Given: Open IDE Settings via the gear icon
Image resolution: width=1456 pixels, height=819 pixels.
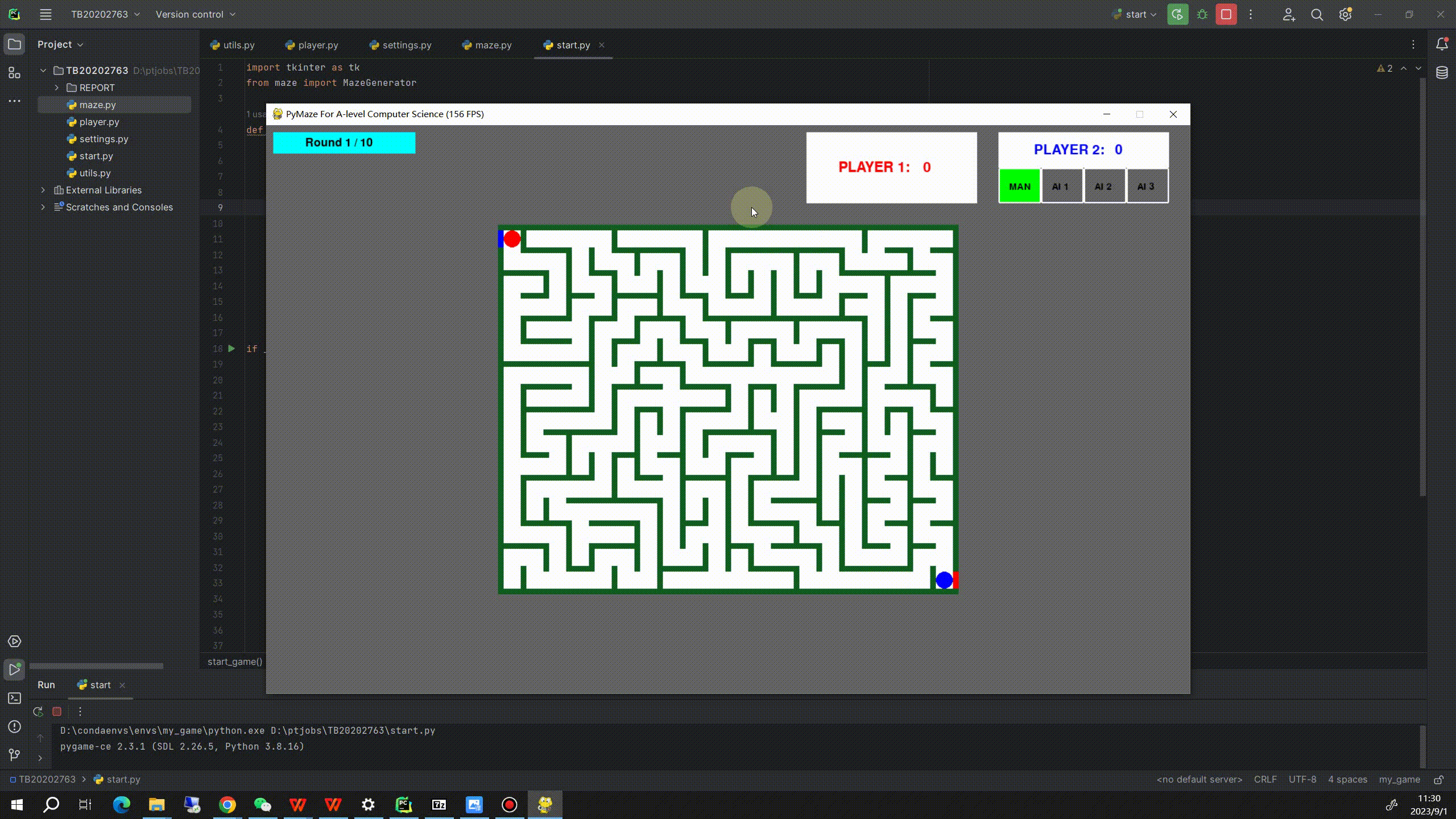Looking at the screenshot, I should click(x=1346, y=14).
